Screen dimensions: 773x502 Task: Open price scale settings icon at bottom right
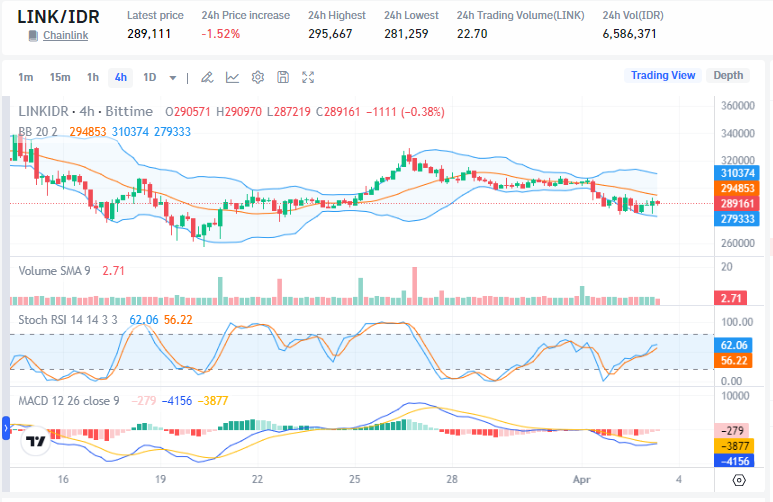point(739,480)
